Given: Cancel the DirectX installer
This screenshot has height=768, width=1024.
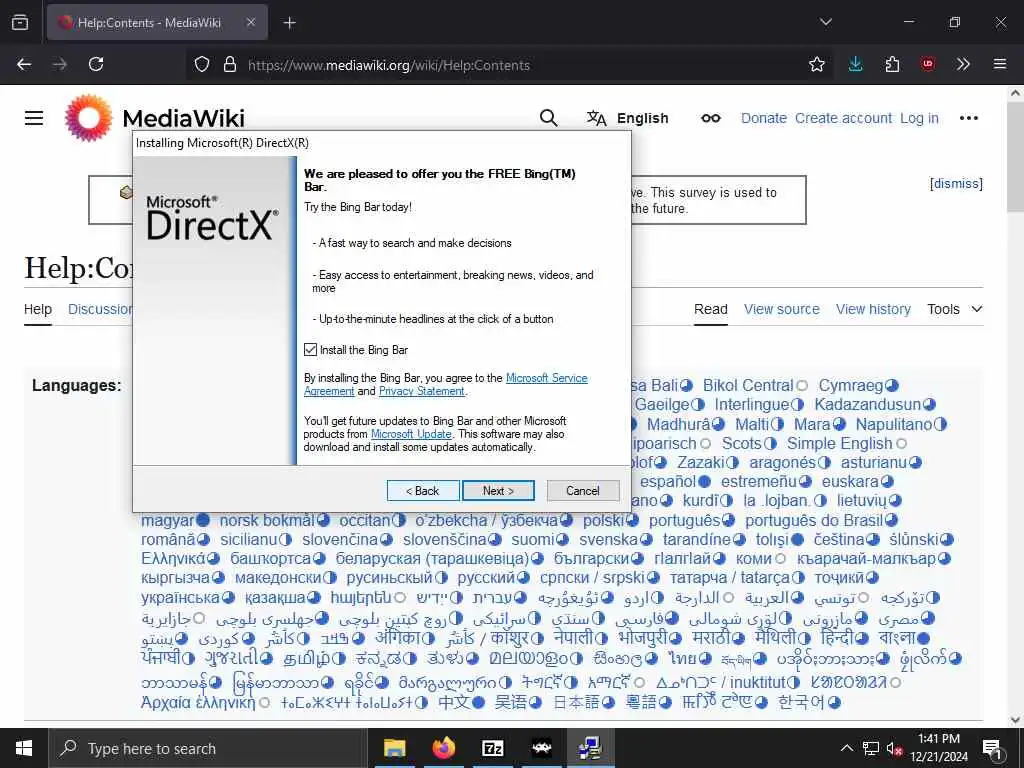Looking at the screenshot, I should [x=583, y=490].
